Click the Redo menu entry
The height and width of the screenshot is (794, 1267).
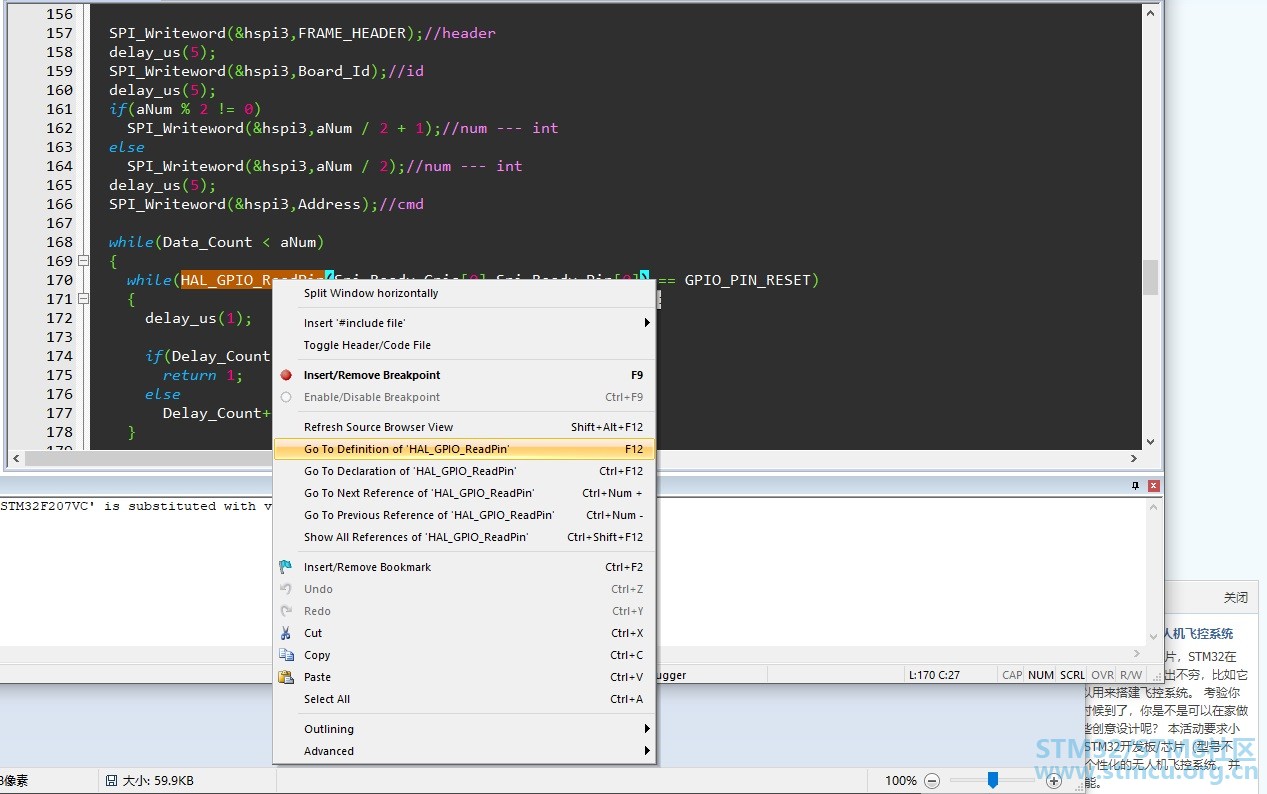[x=464, y=611]
